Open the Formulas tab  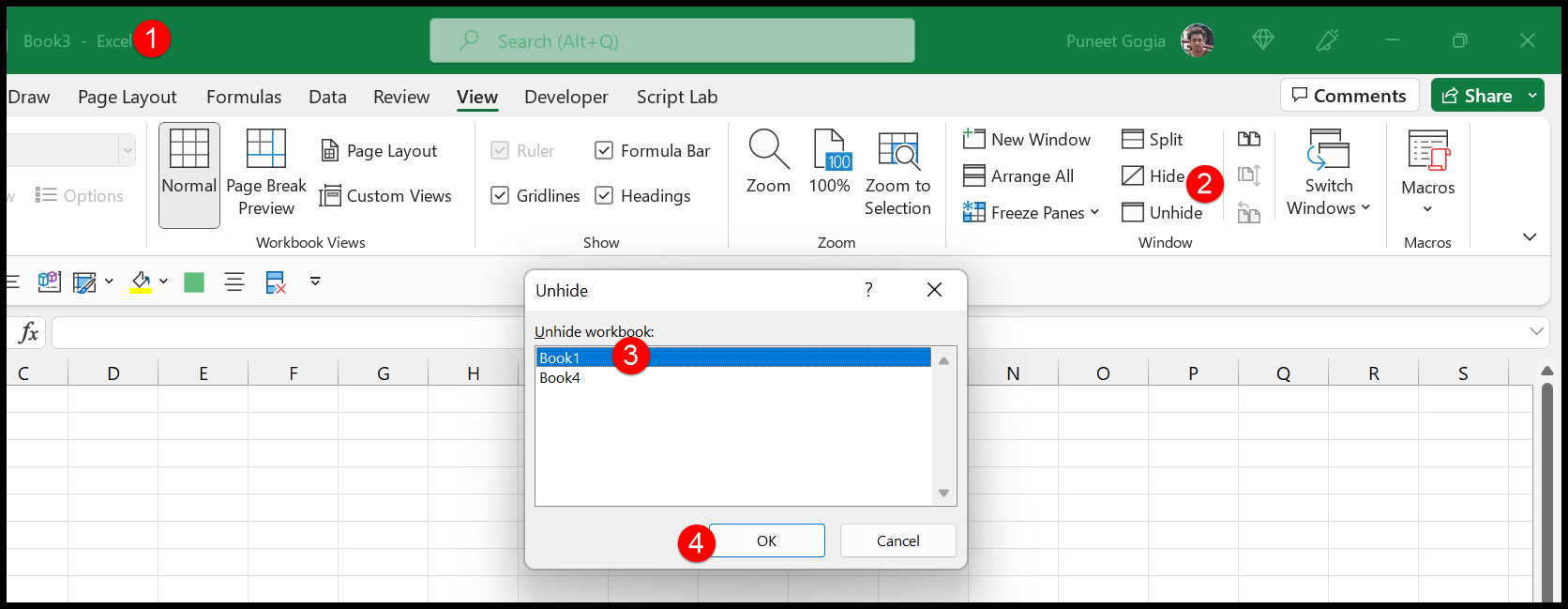[x=244, y=97]
